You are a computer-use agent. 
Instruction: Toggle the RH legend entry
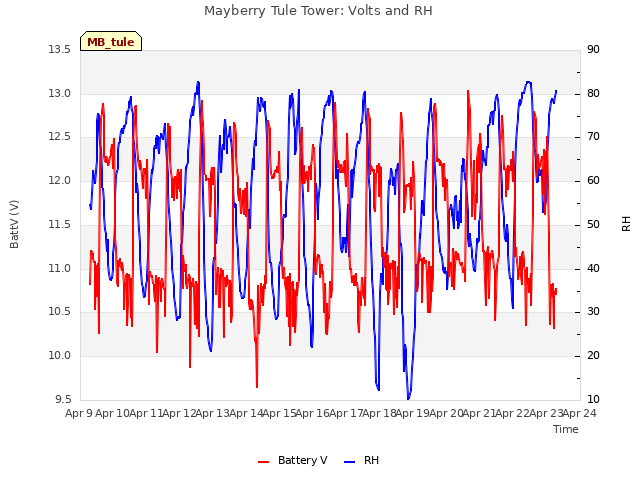click(362, 460)
